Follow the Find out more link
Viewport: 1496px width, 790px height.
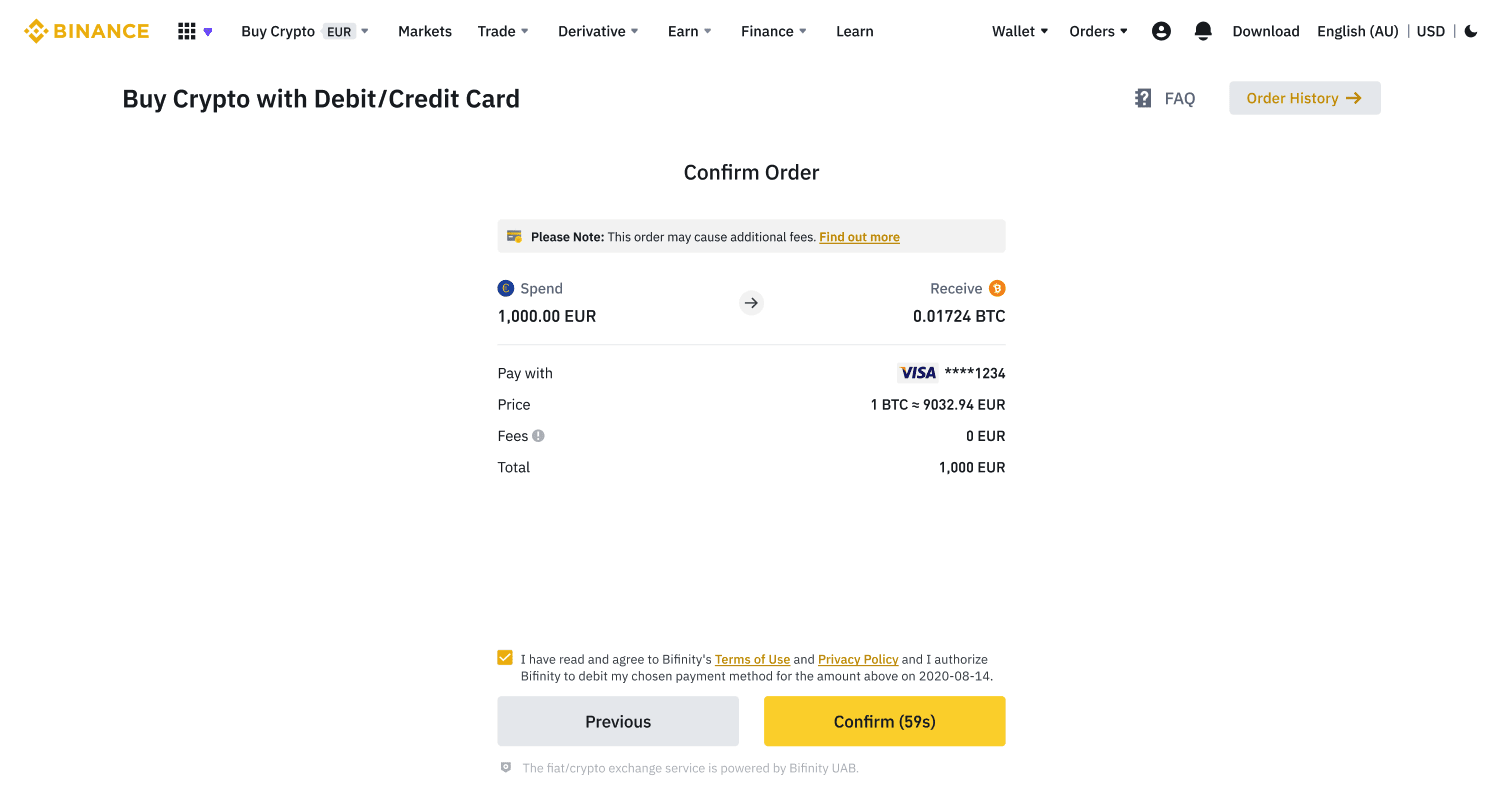click(x=859, y=237)
